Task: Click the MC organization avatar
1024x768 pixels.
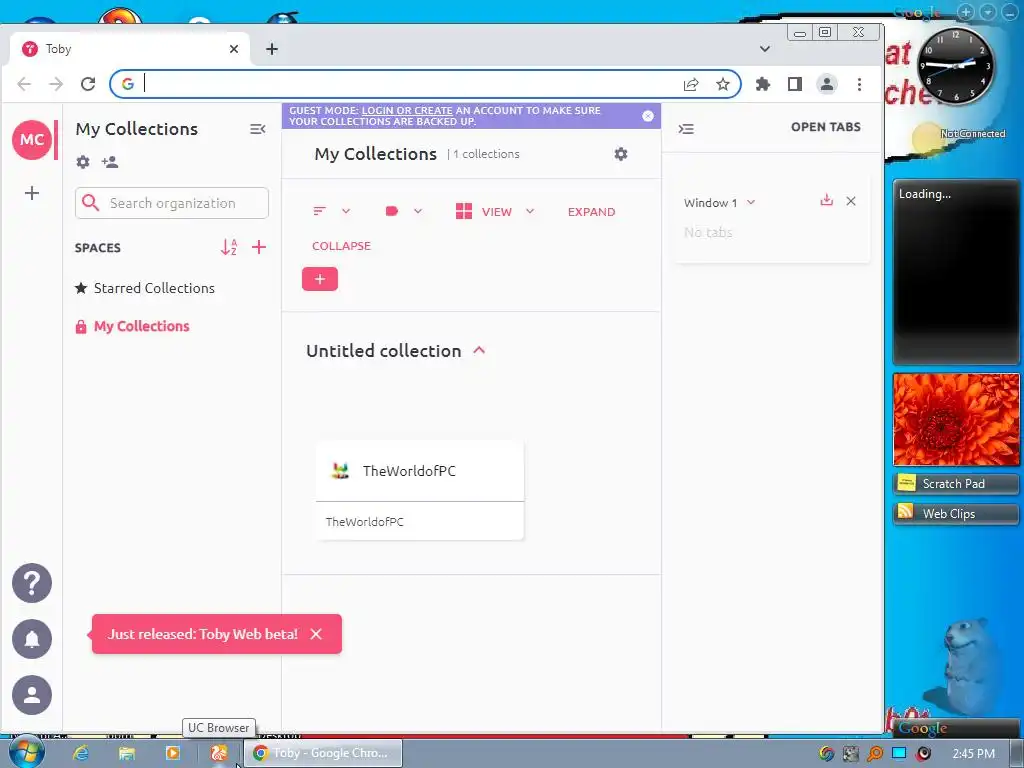Action: [x=31, y=139]
